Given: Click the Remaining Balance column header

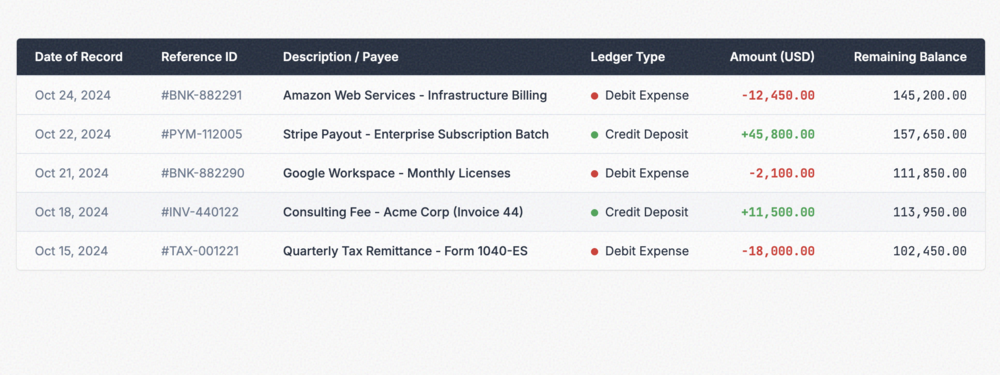Looking at the screenshot, I should click(910, 57).
